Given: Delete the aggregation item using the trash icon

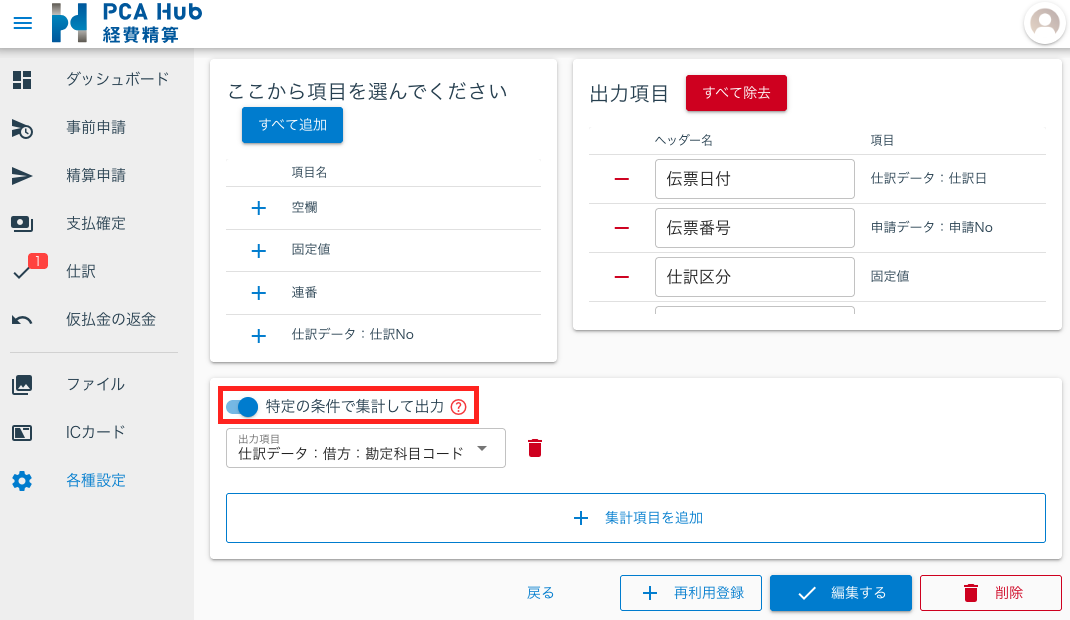Looking at the screenshot, I should point(535,448).
